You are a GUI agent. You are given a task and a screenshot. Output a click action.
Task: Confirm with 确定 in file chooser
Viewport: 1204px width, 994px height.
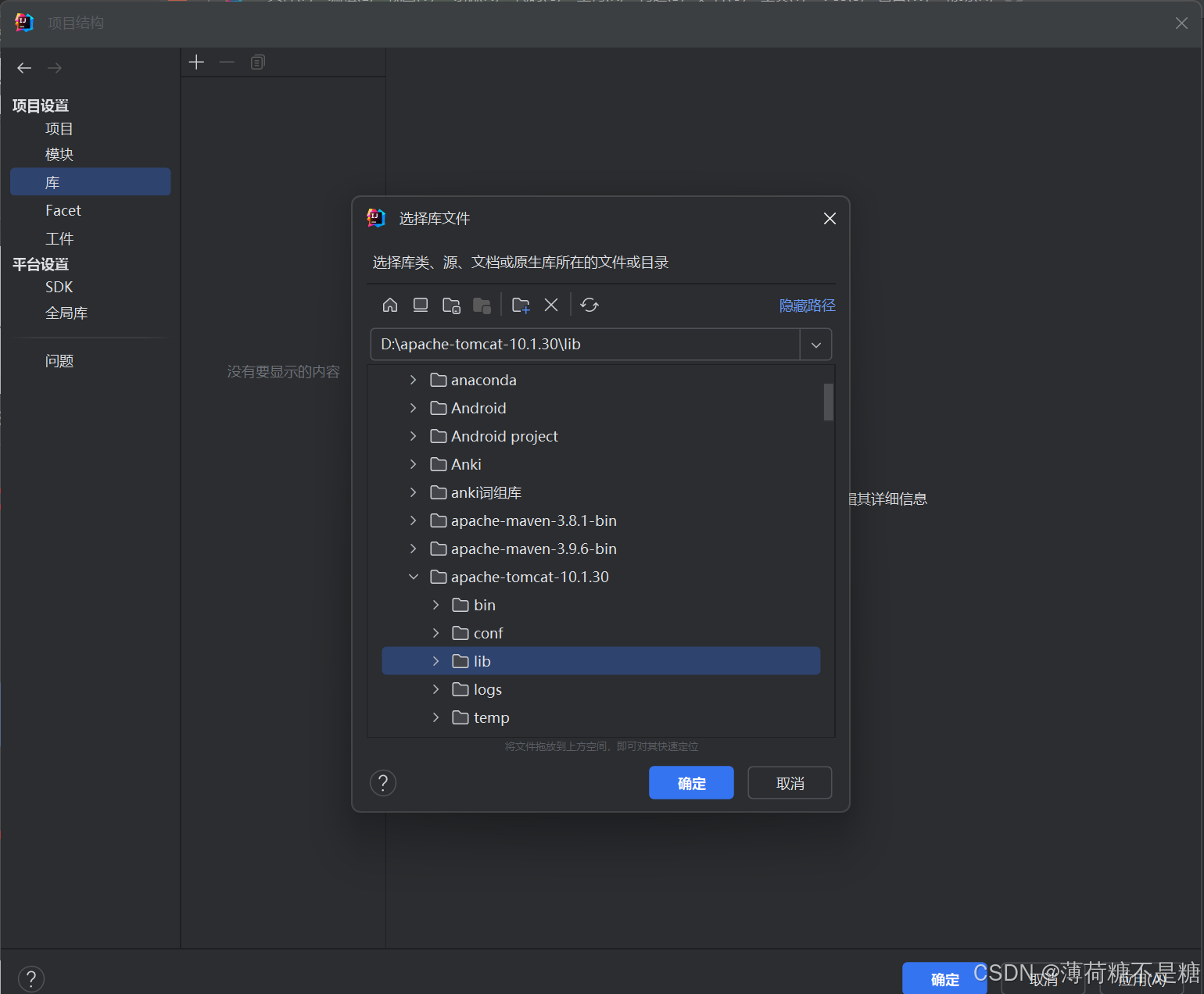691,783
